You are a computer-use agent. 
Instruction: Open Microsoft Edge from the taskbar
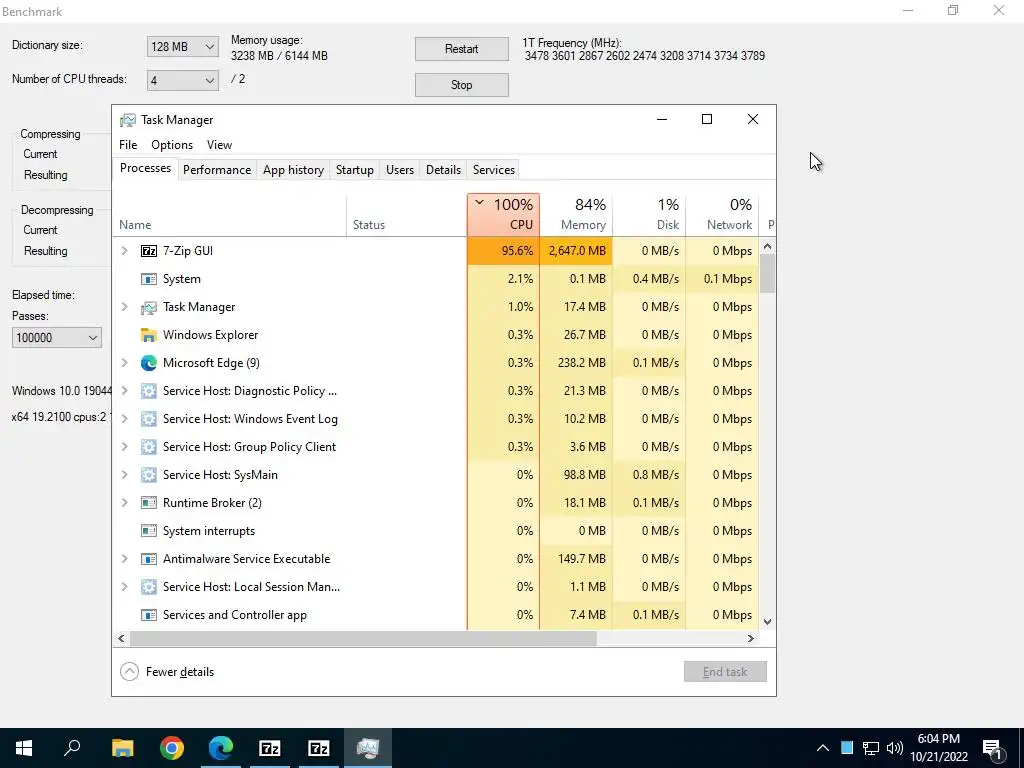point(221,748)
